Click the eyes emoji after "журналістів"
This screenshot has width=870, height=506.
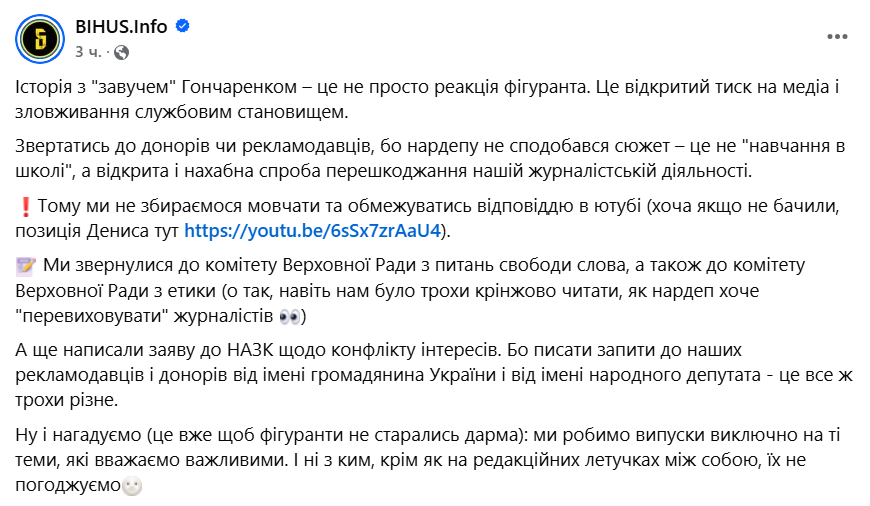click(290, 315)
